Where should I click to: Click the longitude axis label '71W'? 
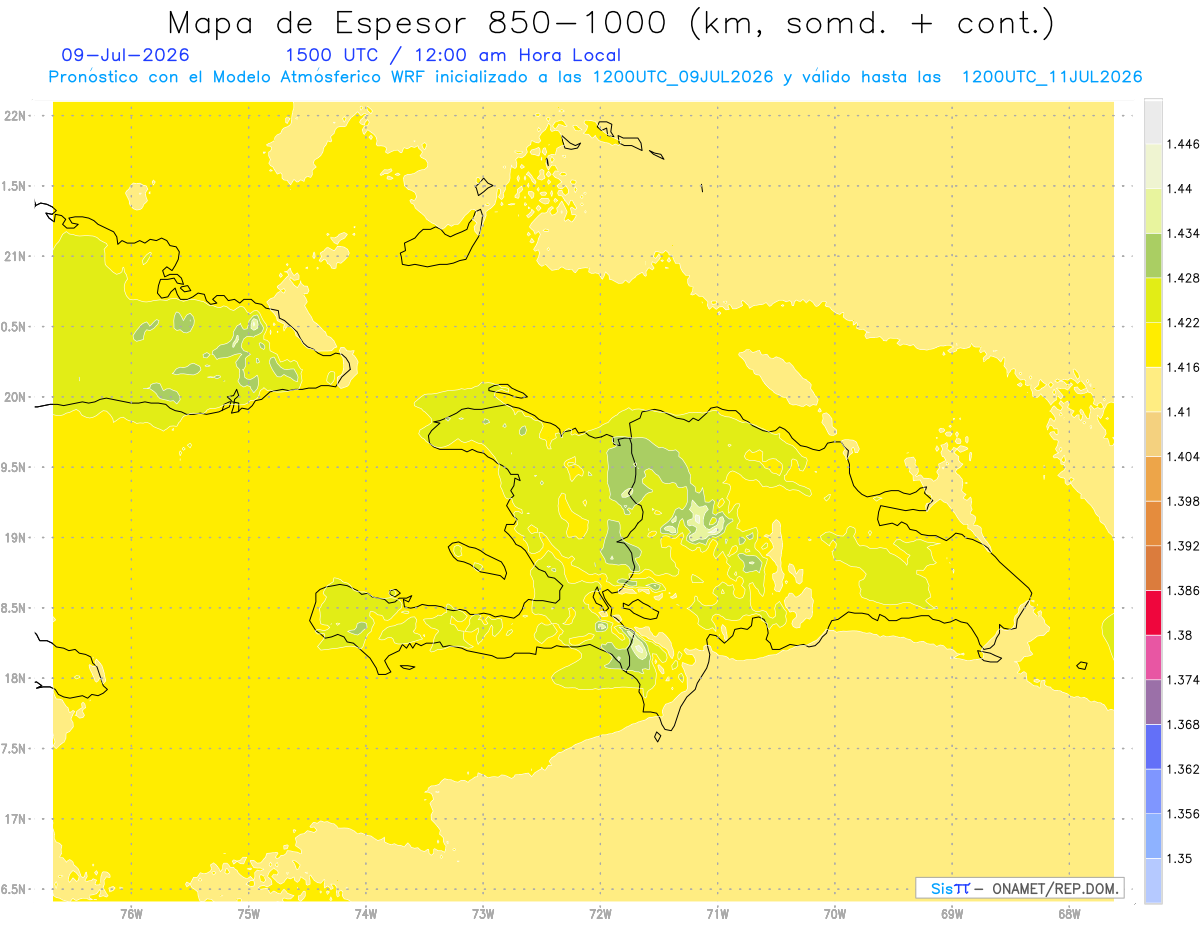717,913
